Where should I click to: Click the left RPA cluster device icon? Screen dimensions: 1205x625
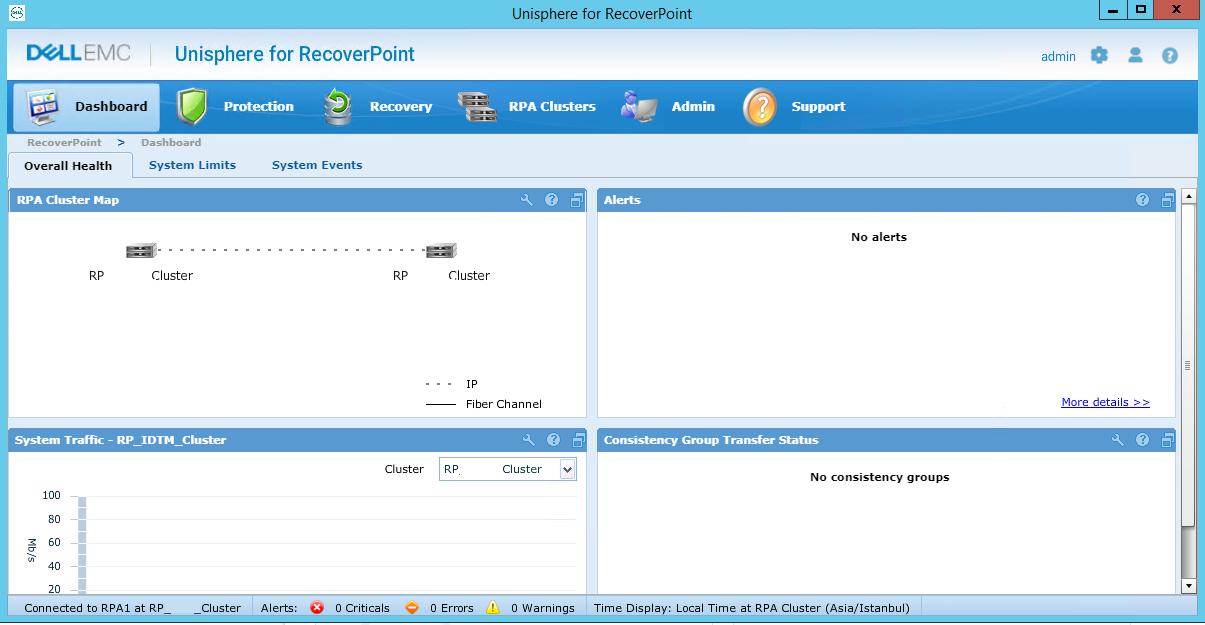click(141, 251)
